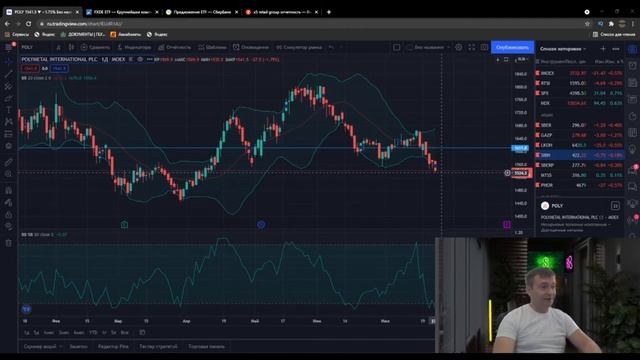The image size is (640, 360).
Task: Open the watchlist three-dots menu
Action: click(616, 49)
